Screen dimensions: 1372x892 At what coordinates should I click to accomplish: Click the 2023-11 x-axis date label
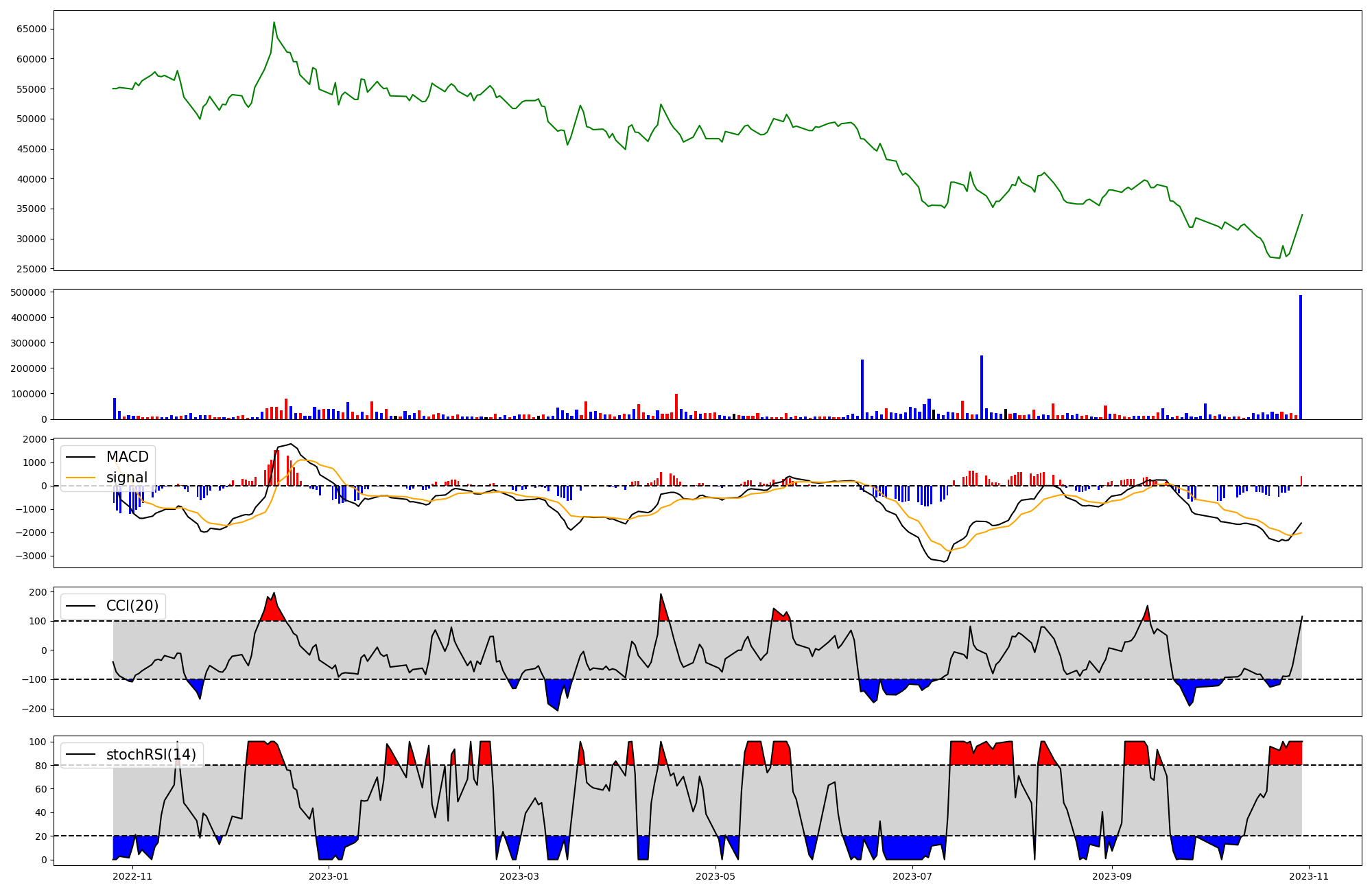[1309, 876]
